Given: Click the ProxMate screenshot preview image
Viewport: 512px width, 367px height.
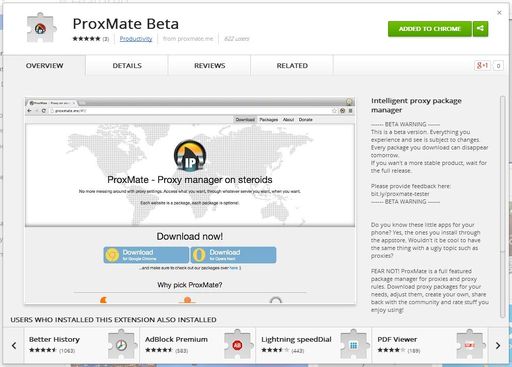Looking at the screenshot, I should [190, 201].
